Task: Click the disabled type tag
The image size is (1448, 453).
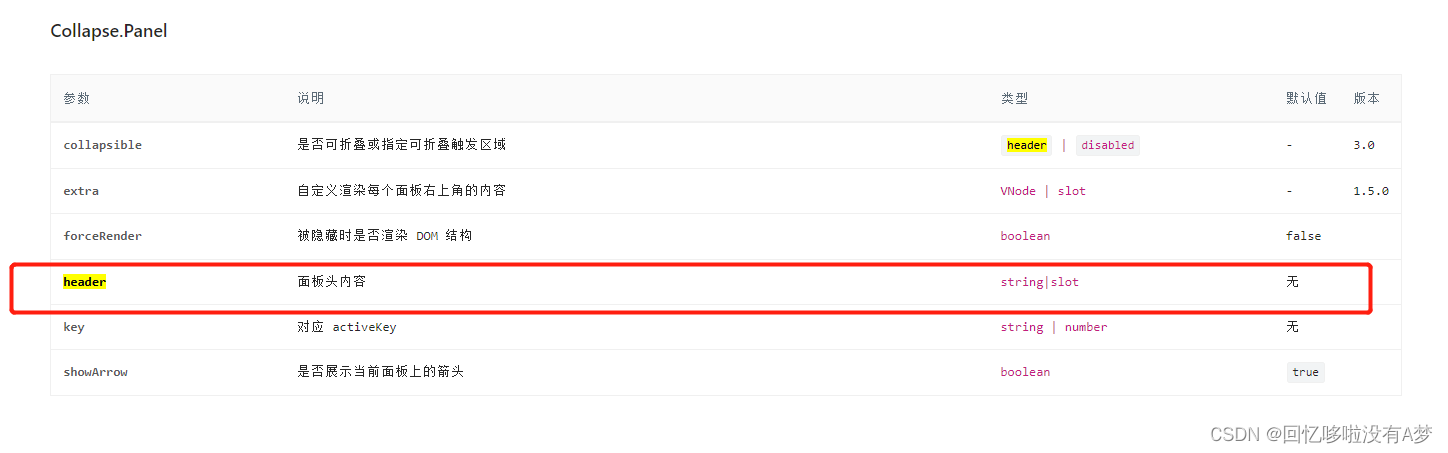Action: [x=1108, y=145]
